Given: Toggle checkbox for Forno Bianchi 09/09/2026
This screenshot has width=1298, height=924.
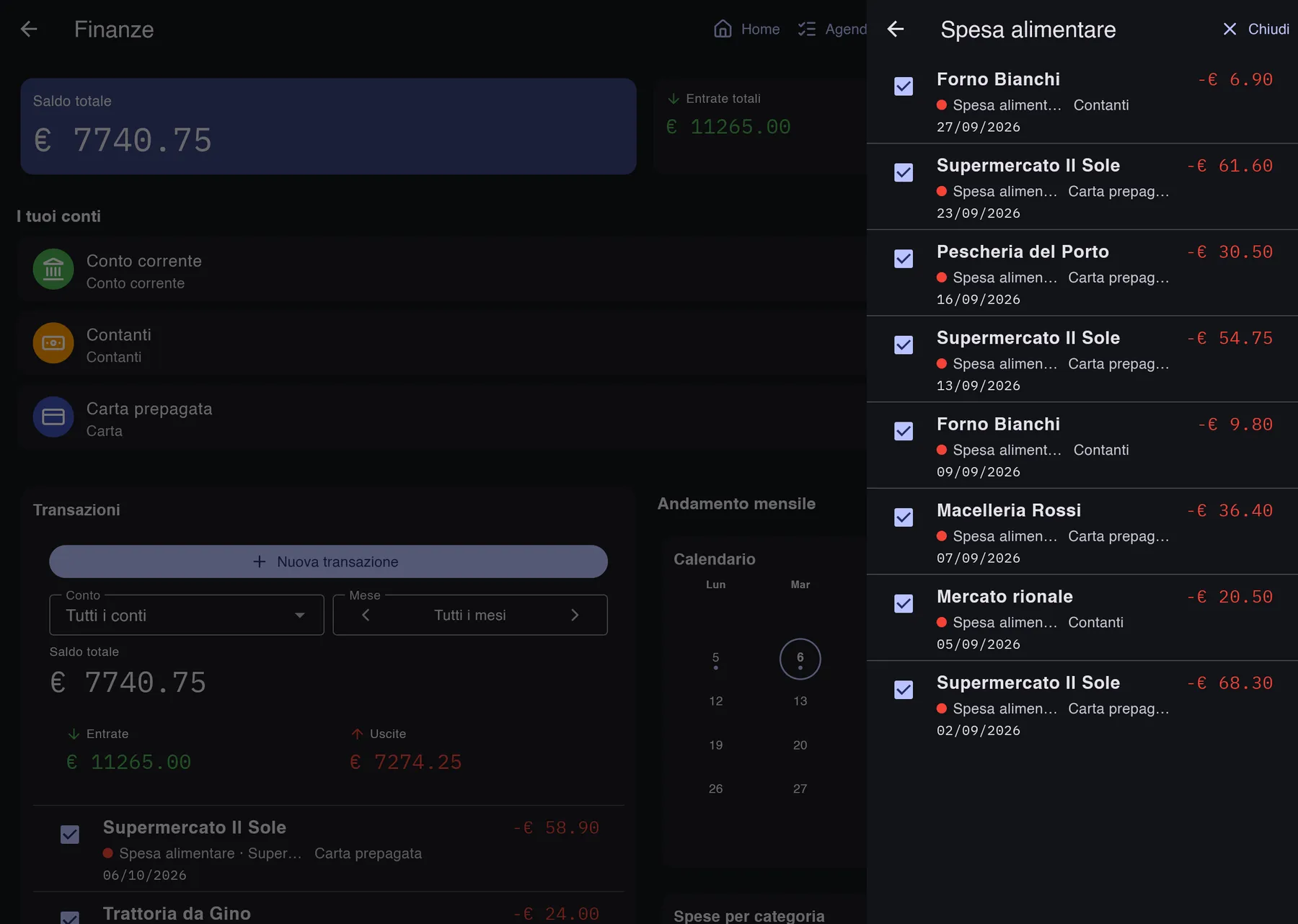Looking at the screenshot, I should (904, 431).
